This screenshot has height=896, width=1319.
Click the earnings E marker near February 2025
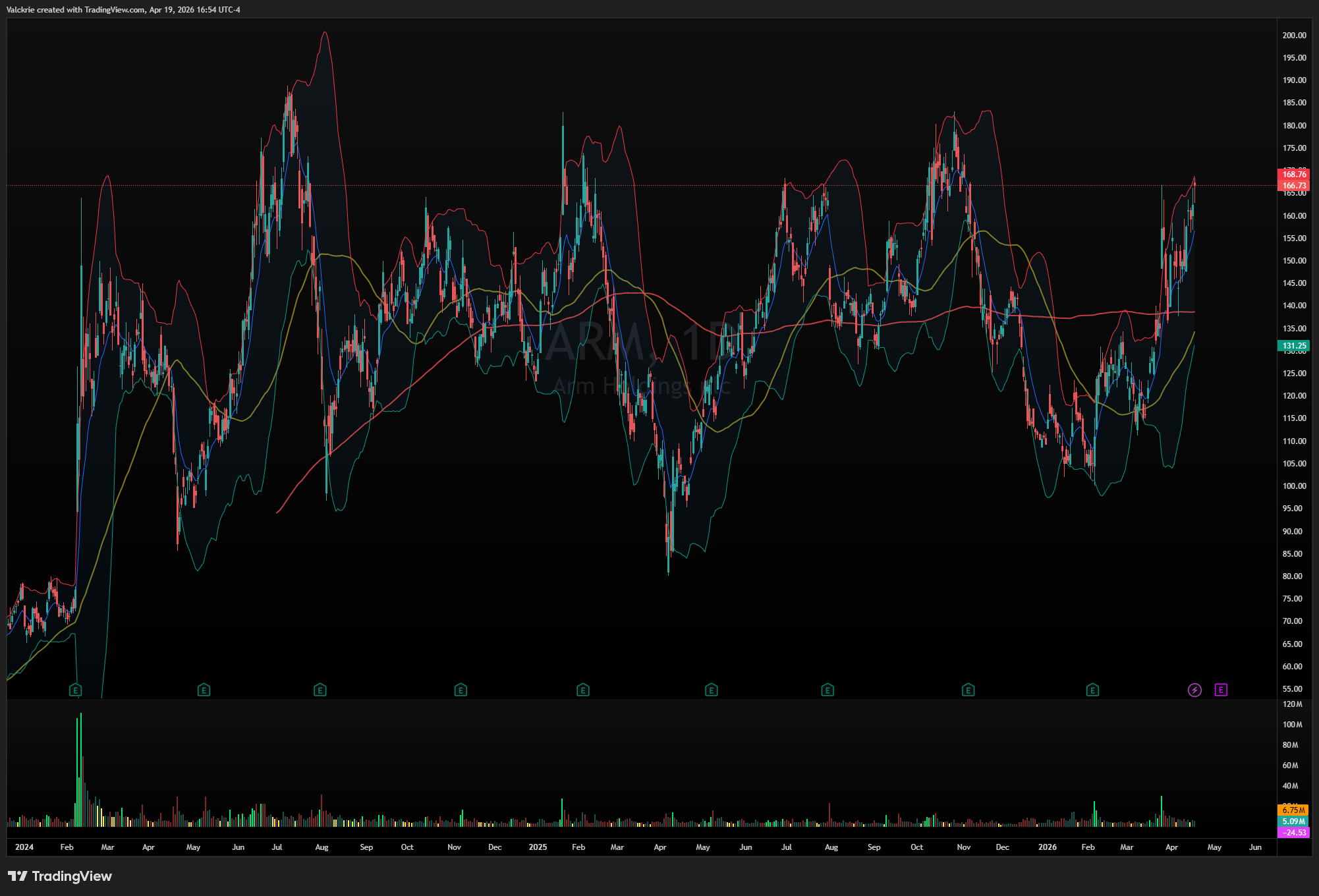[582, 690]
